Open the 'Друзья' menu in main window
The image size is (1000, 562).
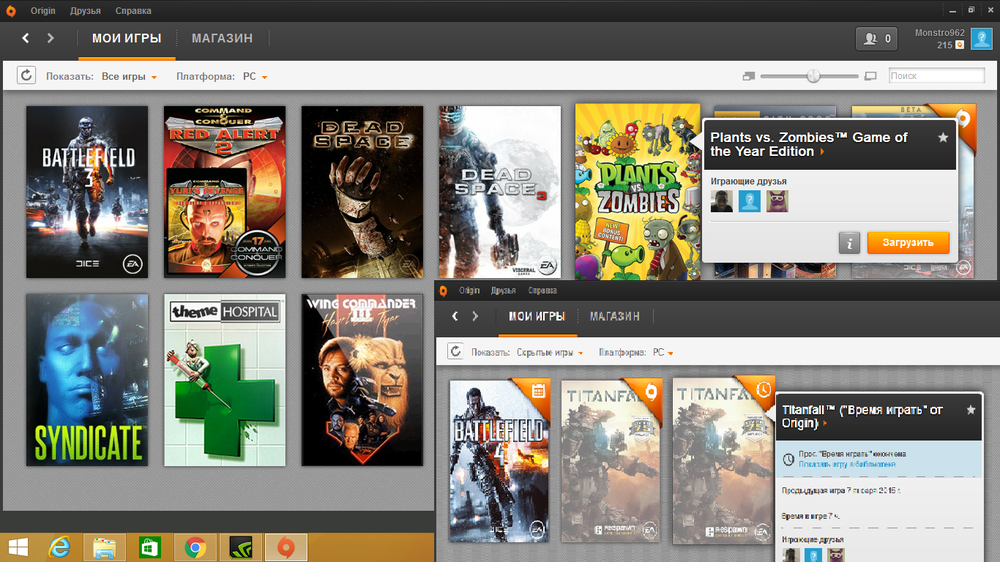coord(85,11)
